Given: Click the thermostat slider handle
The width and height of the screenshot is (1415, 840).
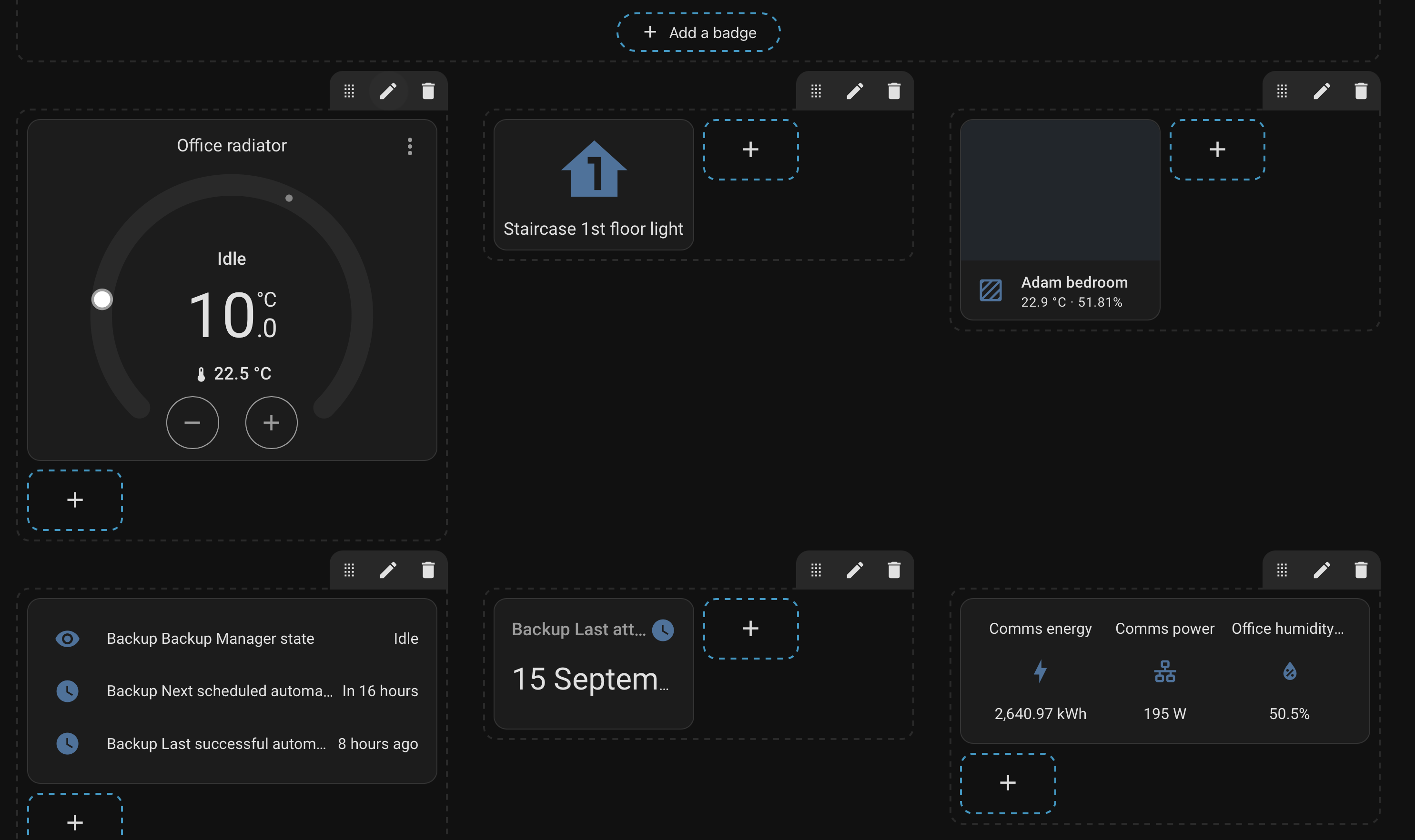Looking at the screenshot, I should coord(102,300).
